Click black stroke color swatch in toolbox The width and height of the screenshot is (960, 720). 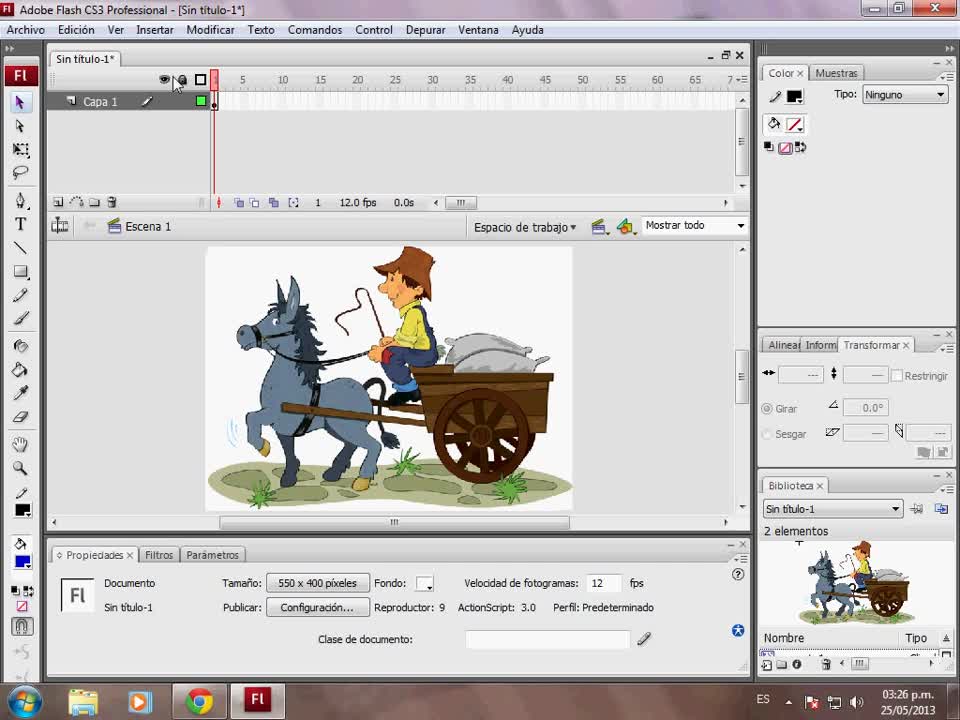[23, 511]
